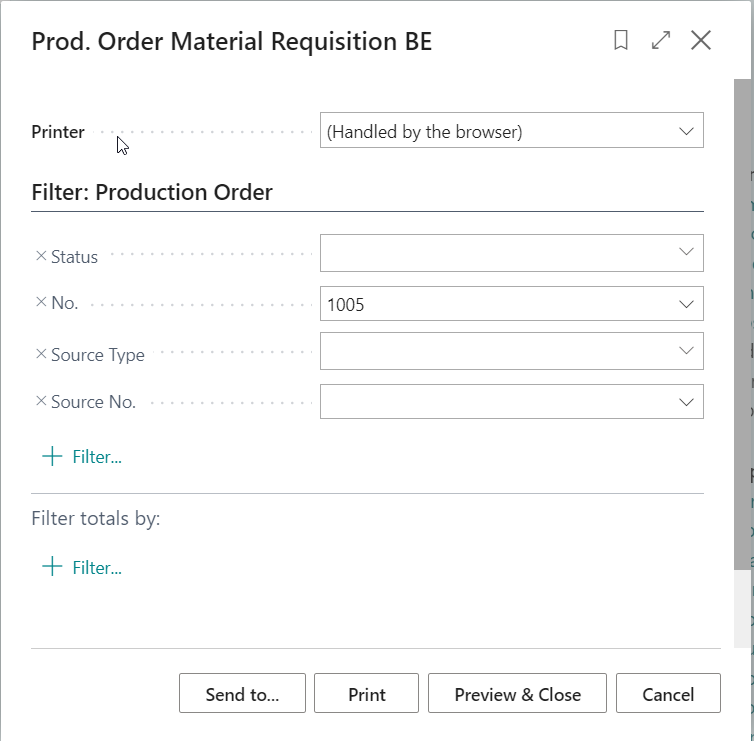
Task: Open the Source Type dropdown arrow
Action: click(x=686, y=350)
